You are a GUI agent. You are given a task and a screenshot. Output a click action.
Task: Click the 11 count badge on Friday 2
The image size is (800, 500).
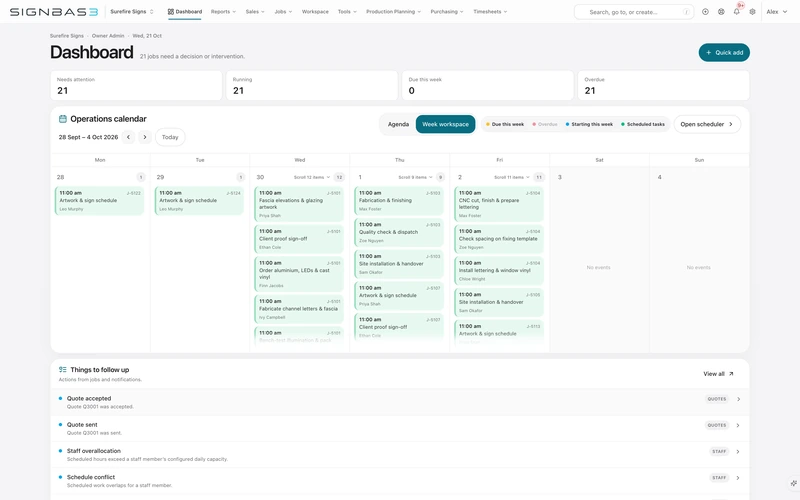click(539, 177)
